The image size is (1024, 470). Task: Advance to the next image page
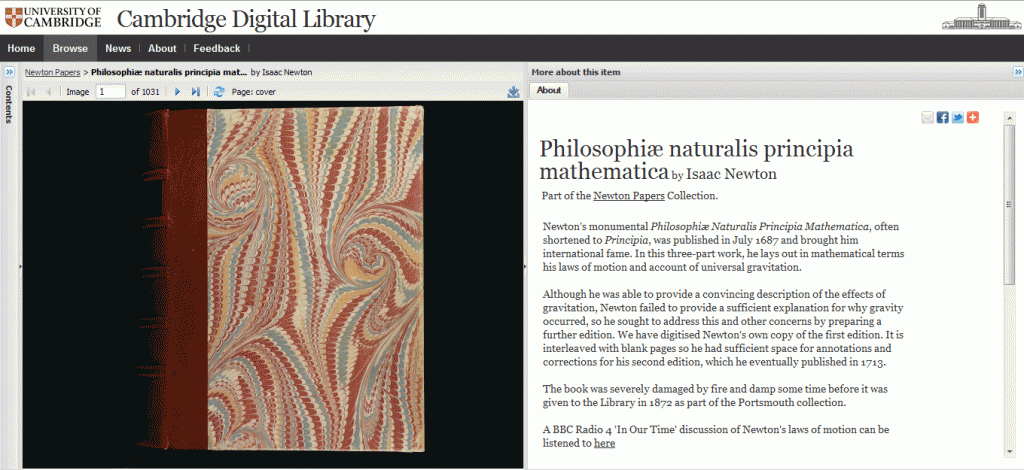point(177,92)
